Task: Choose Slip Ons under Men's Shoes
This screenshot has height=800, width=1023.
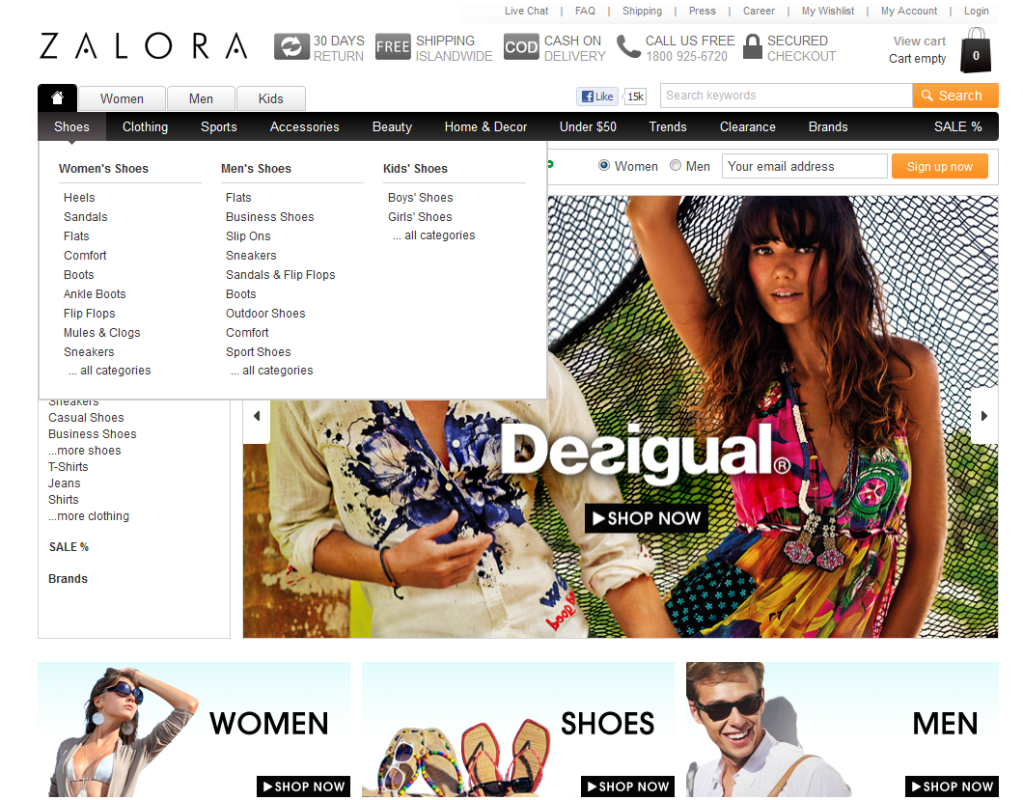Action: point(248,236)
